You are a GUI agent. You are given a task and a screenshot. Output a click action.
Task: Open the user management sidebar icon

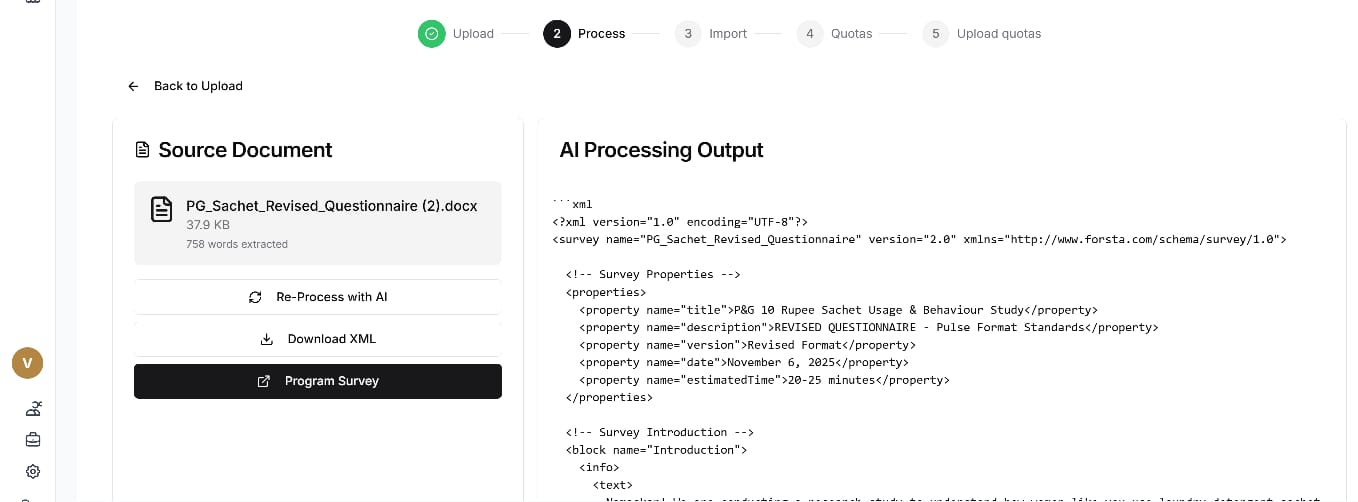click(x=33, y=408)
